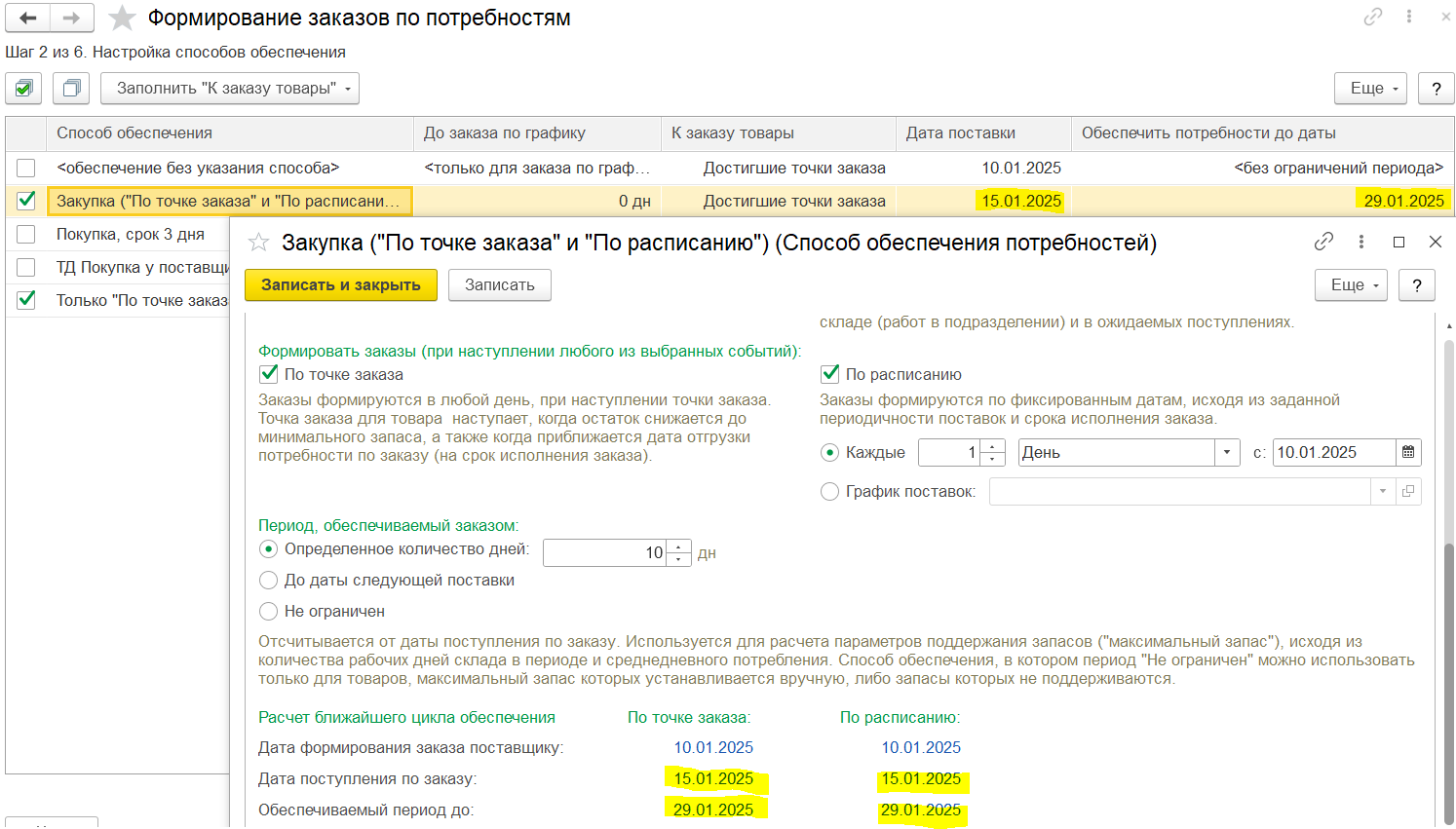The image size is (1456, 829).
Task: Add main form to favorites star
Action: [122, 19]
